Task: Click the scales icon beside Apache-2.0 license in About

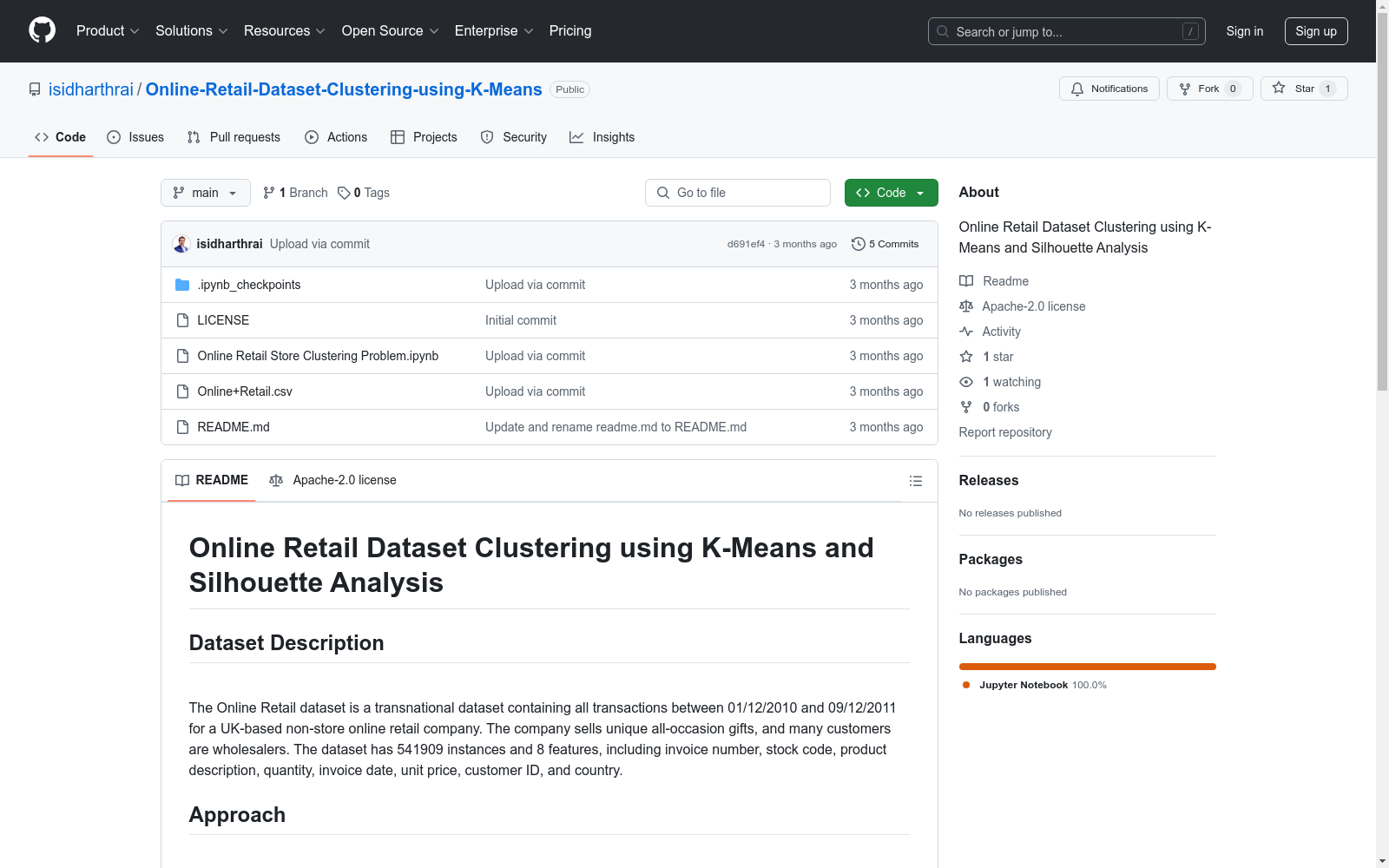Action: [x=966, y=306]
